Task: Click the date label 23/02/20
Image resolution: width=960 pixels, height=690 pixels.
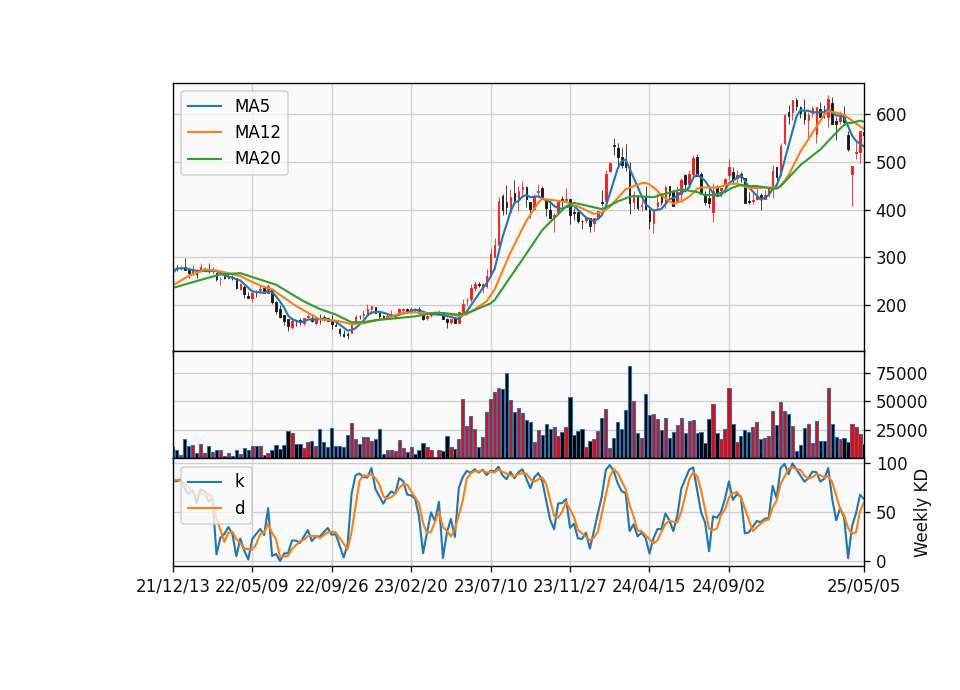Action: click(411, 586)
